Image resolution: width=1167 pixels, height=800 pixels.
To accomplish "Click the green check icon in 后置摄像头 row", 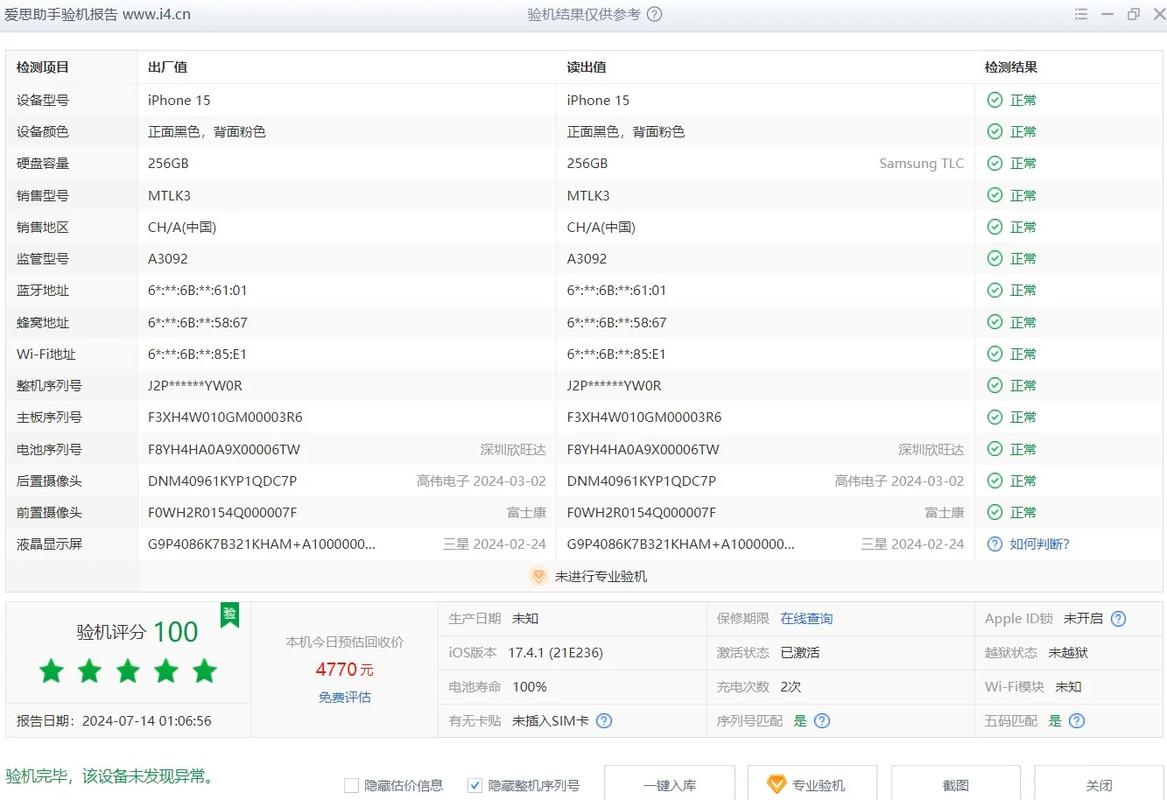I will 994,481.
